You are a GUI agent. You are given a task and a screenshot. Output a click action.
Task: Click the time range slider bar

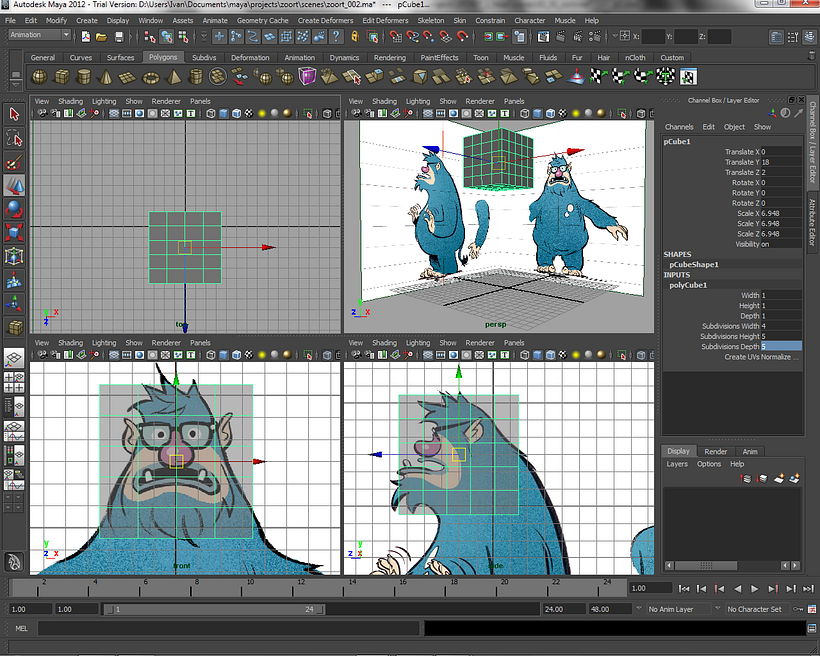click(x=214, y=609)
